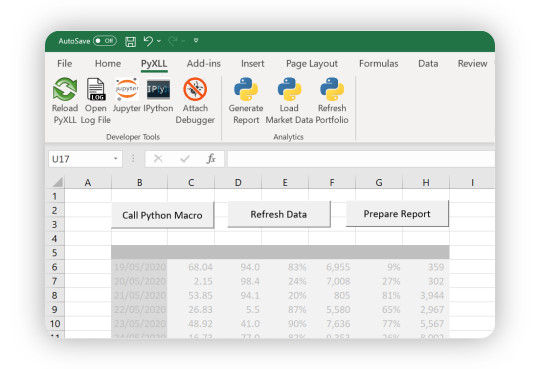Open the File tab

[x=64, y=63]
